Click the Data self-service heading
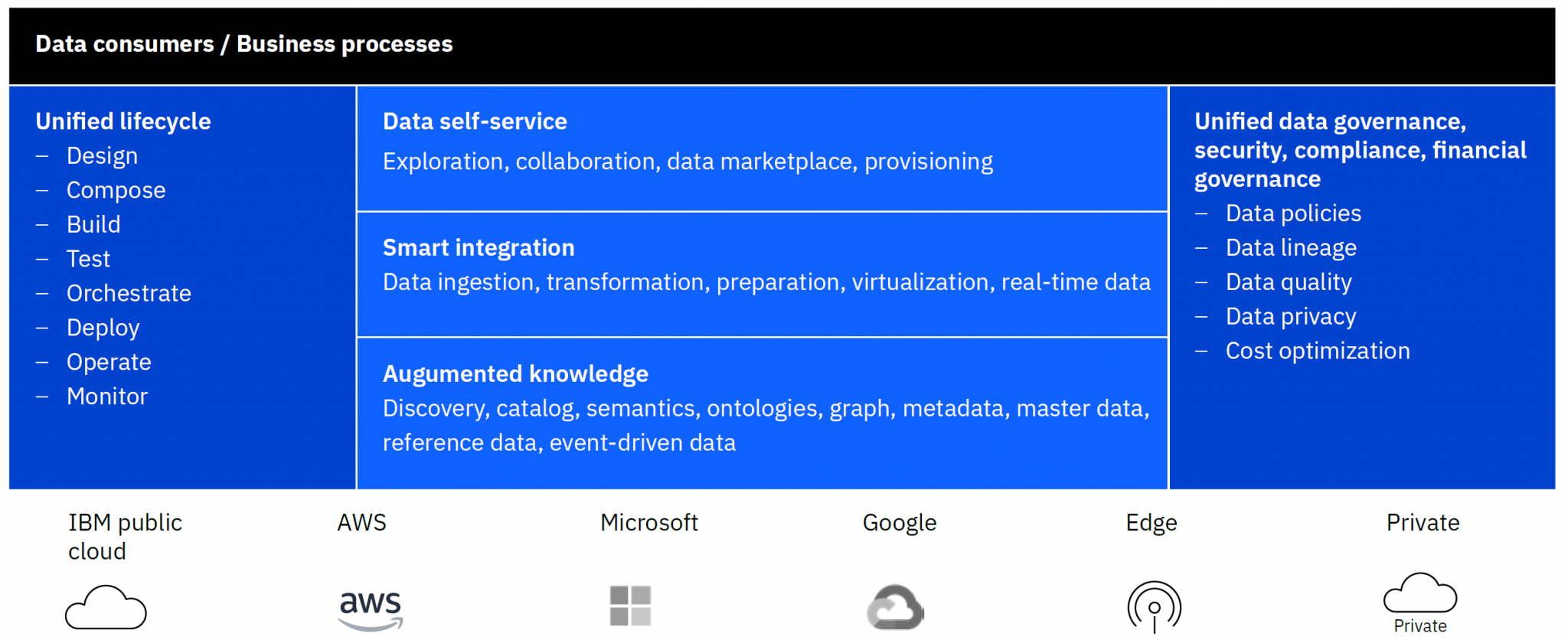Screen dimensions: 1568x640 475,122
